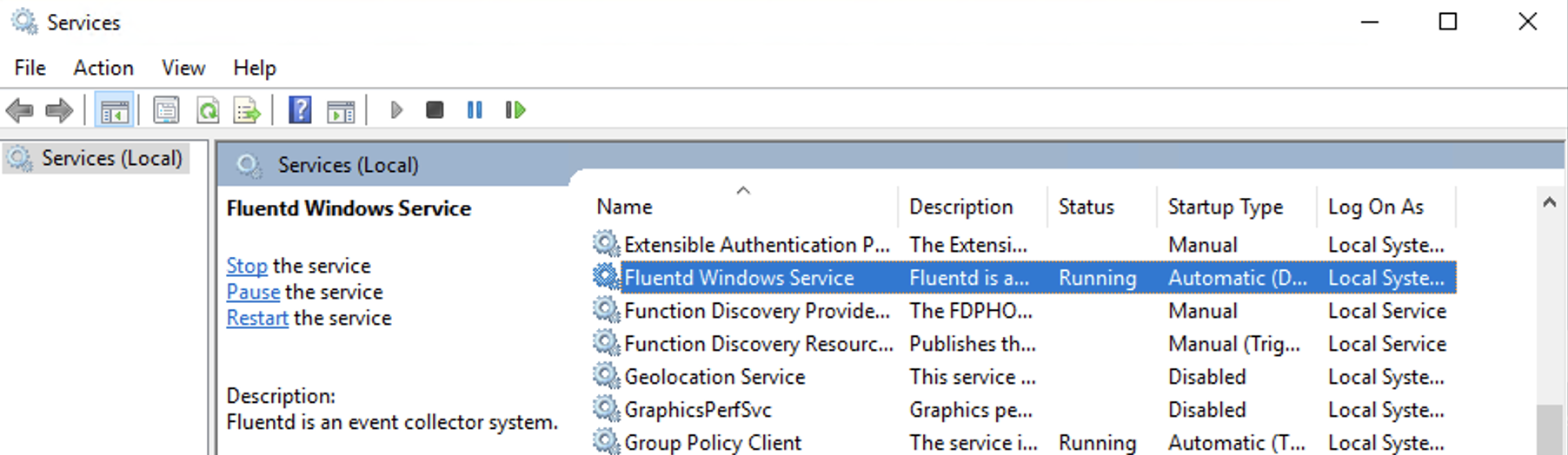Click gear icon of Function Discovery Provider row
Image resolution: width=1568 pixels, height=455 pixels.
point(606,310)
